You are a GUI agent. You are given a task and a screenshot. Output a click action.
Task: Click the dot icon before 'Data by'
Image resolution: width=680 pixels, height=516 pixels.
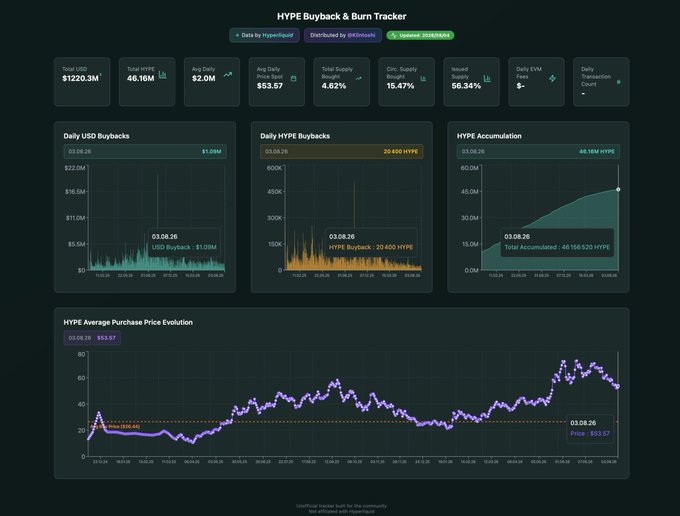pyautogui.click(x=237, y=36)
